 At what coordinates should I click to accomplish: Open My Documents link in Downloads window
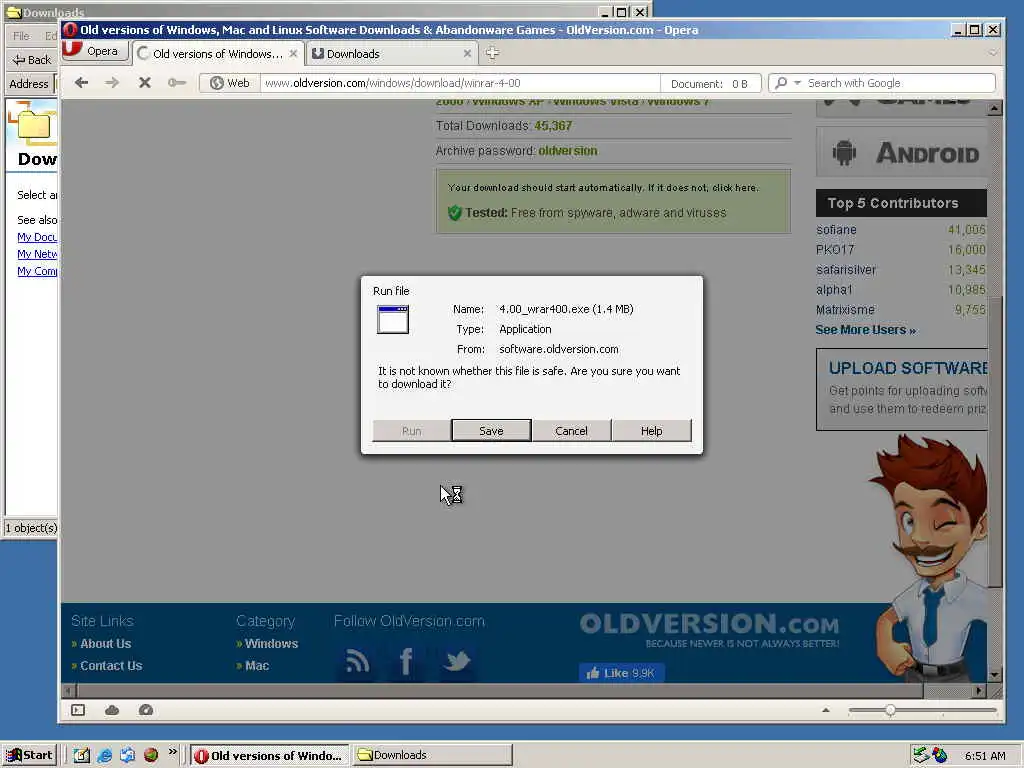coord(37,237)
